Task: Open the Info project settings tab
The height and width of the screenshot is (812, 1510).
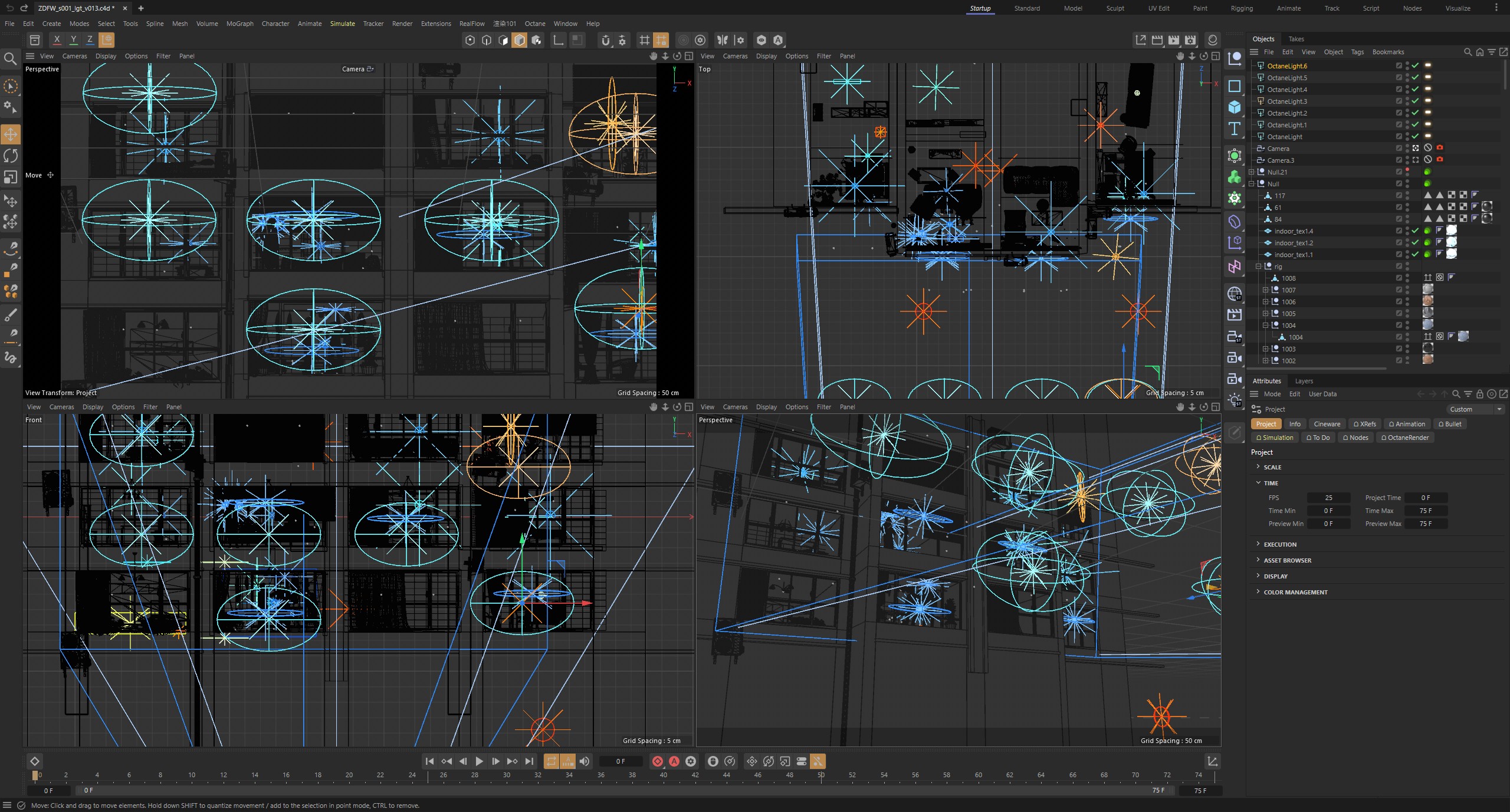Action: [1294, 424]
